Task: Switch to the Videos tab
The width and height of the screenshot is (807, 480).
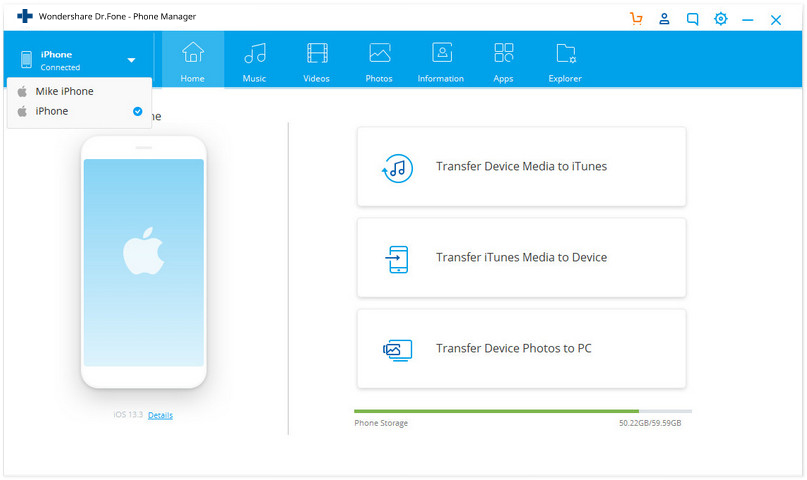Action: pos(317,60)
